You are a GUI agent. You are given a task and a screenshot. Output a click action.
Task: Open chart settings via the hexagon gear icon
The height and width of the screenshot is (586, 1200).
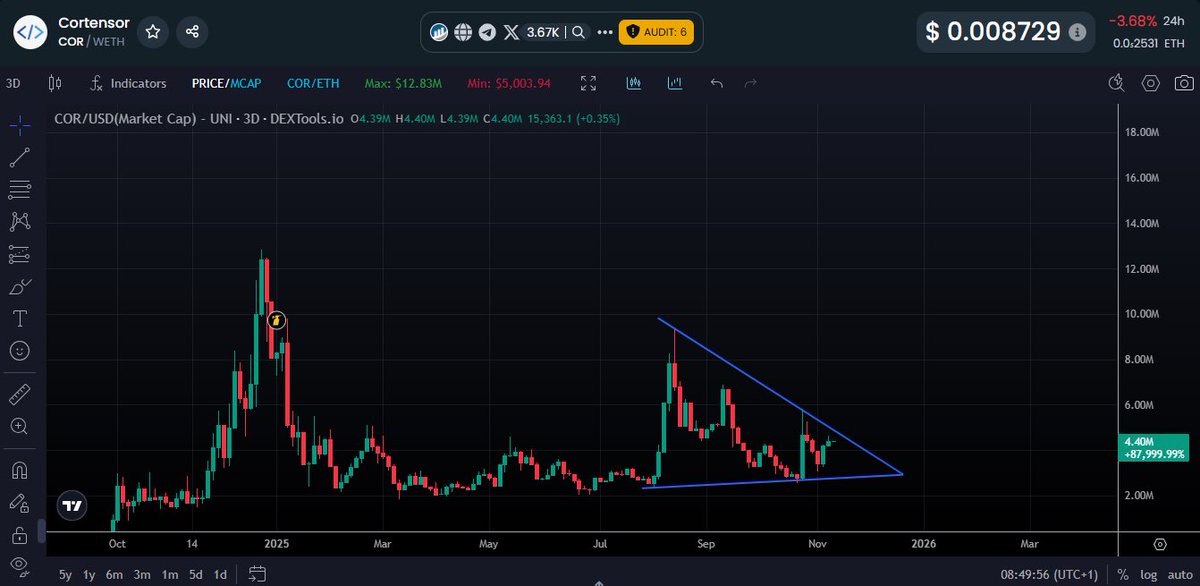tap(1150, 83)
